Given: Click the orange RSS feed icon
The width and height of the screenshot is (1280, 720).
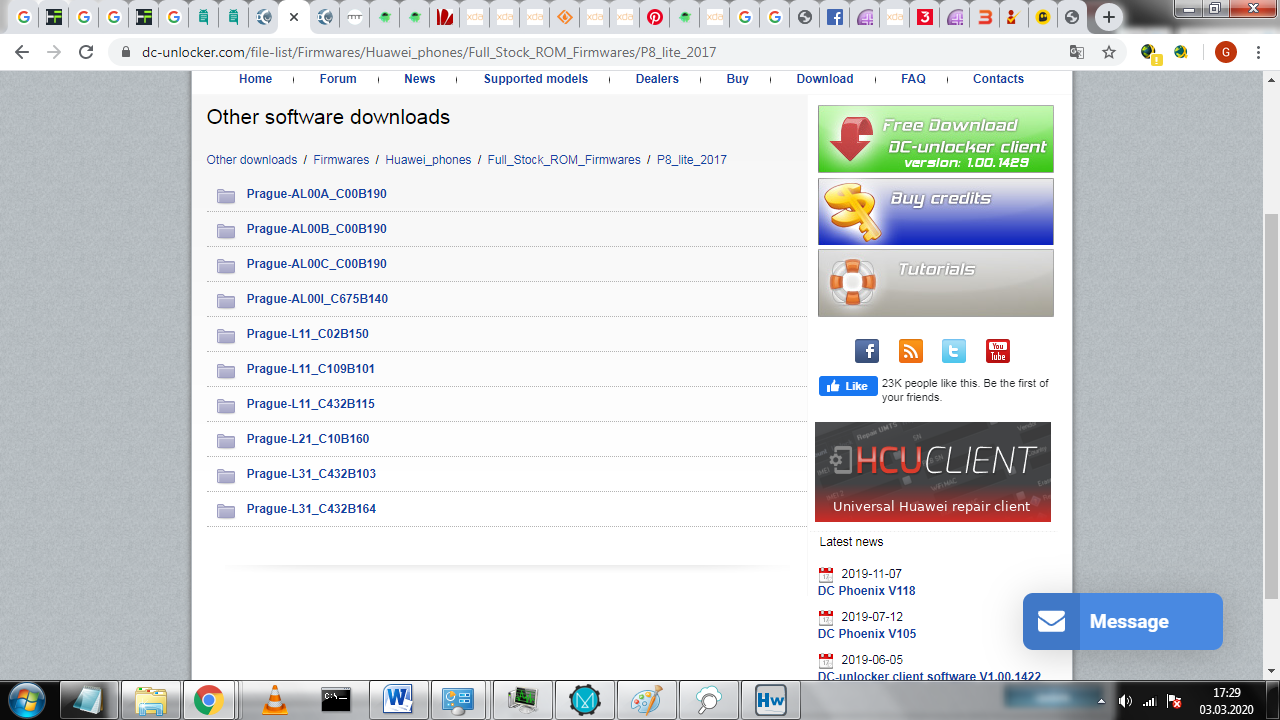Looking at the screenshot, I should pyautogui.click(x=911, y=351).
